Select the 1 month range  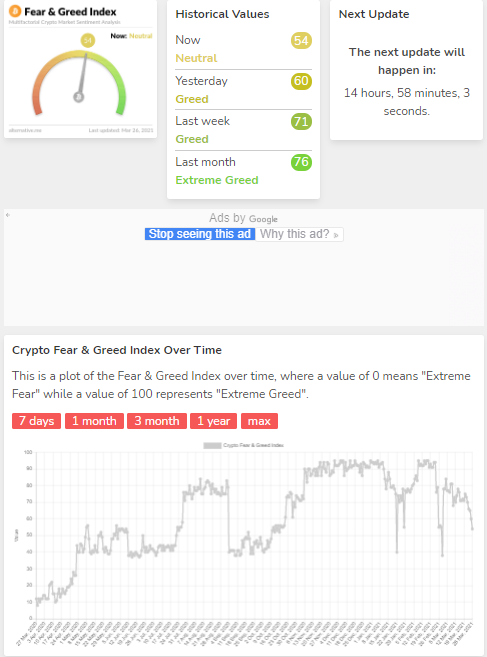(x=94, y=421)
